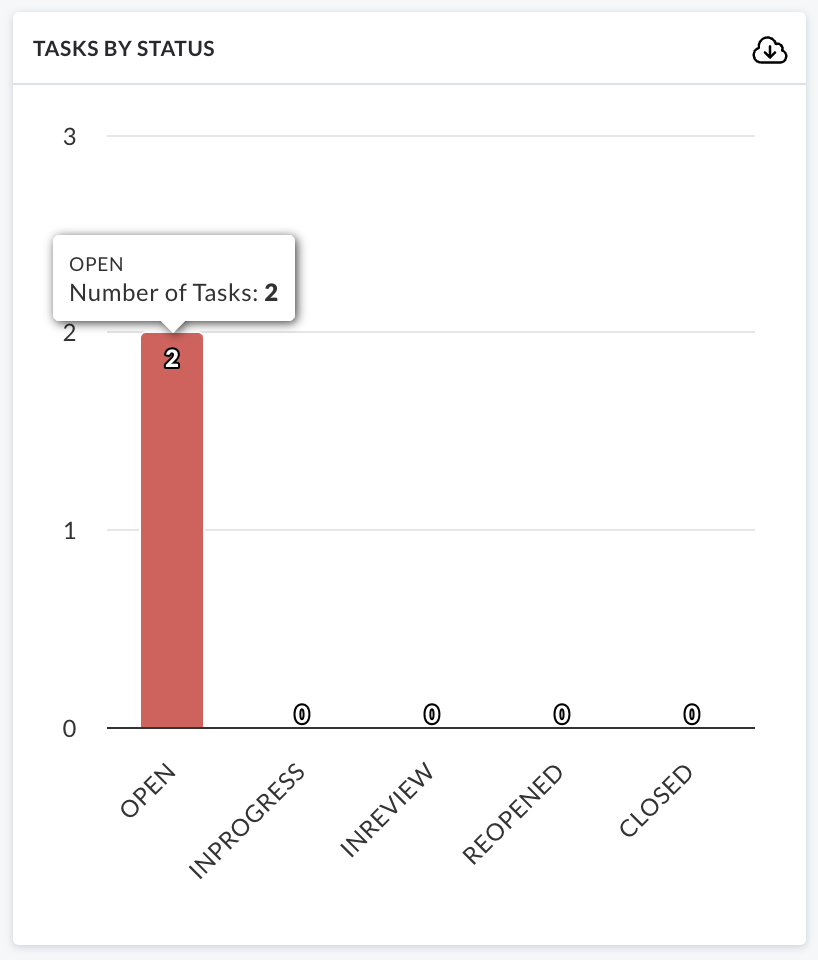
Task: Click the 2 data label inside OPEN bar
Action: pyautogui.click(x=172, y=359)
